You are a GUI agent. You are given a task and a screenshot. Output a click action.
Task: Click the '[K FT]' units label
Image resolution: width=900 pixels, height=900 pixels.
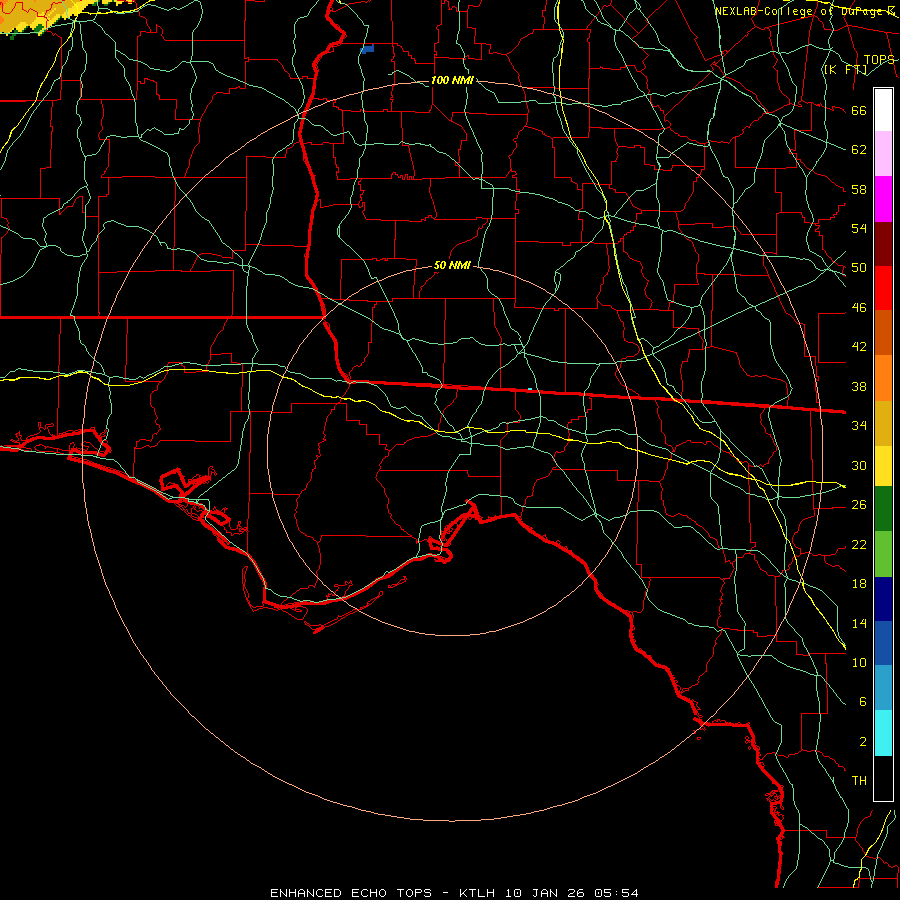tap(845, 70)
